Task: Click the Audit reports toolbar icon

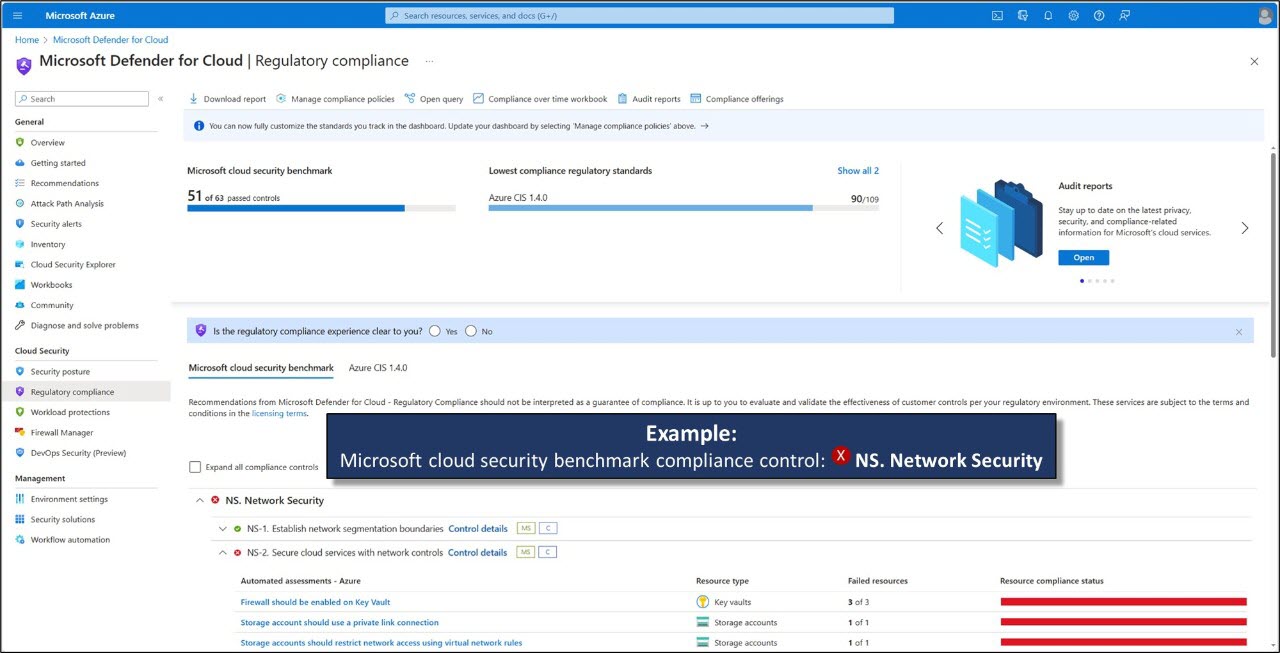Action: pos(622,99)
